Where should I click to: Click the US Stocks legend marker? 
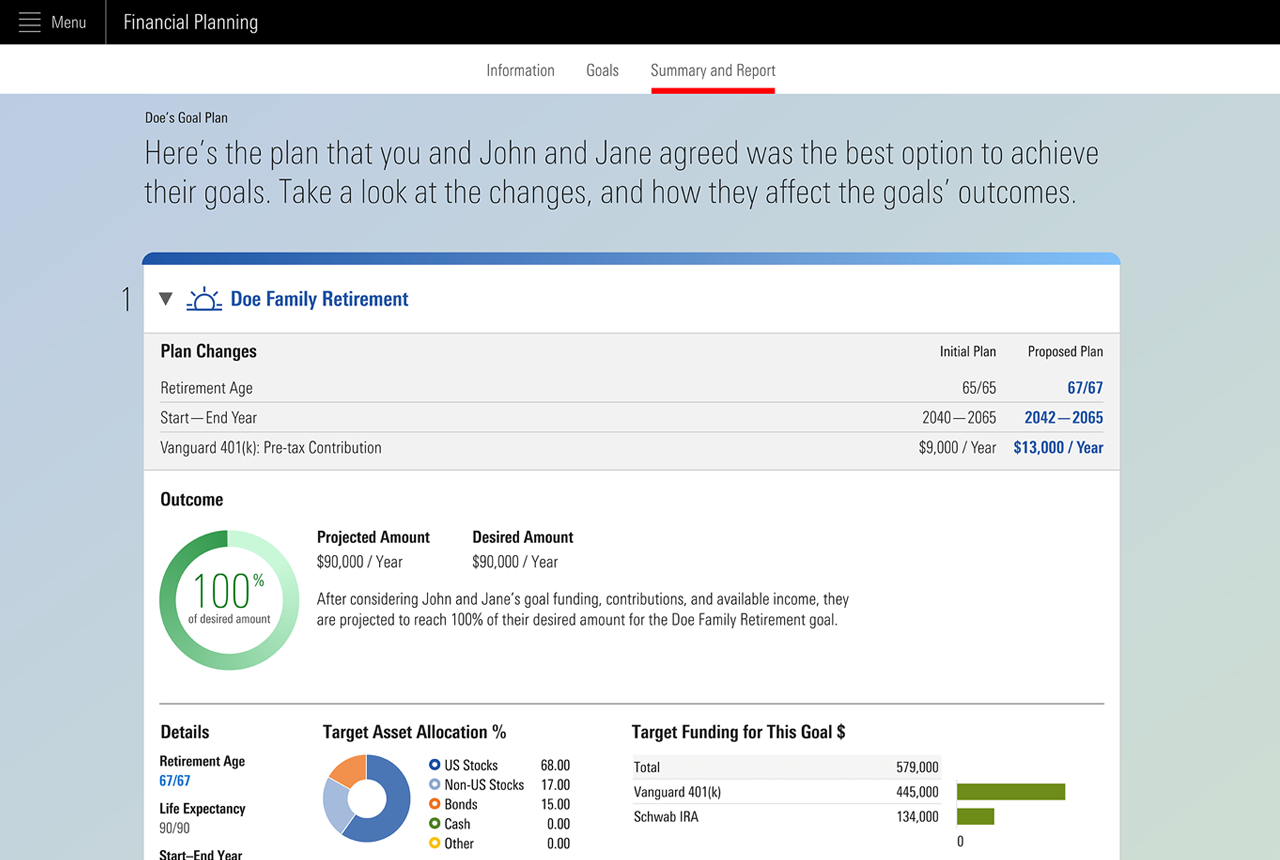point(434,765)
